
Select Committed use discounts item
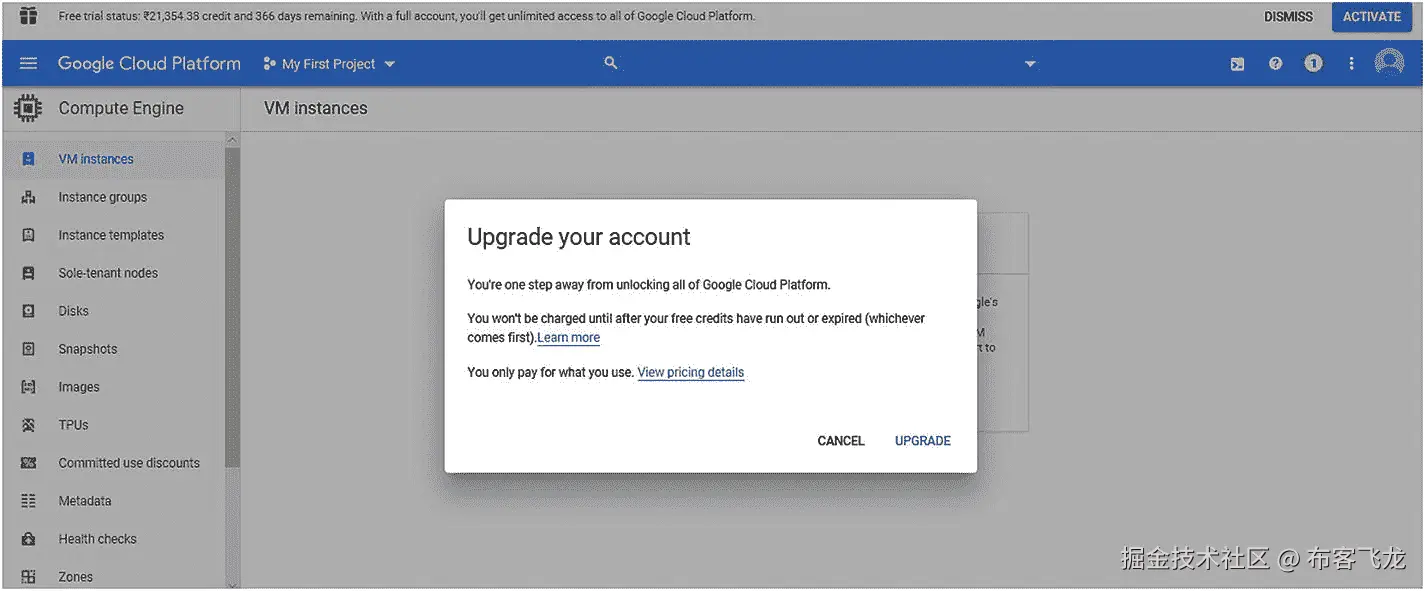click(114, 463)
